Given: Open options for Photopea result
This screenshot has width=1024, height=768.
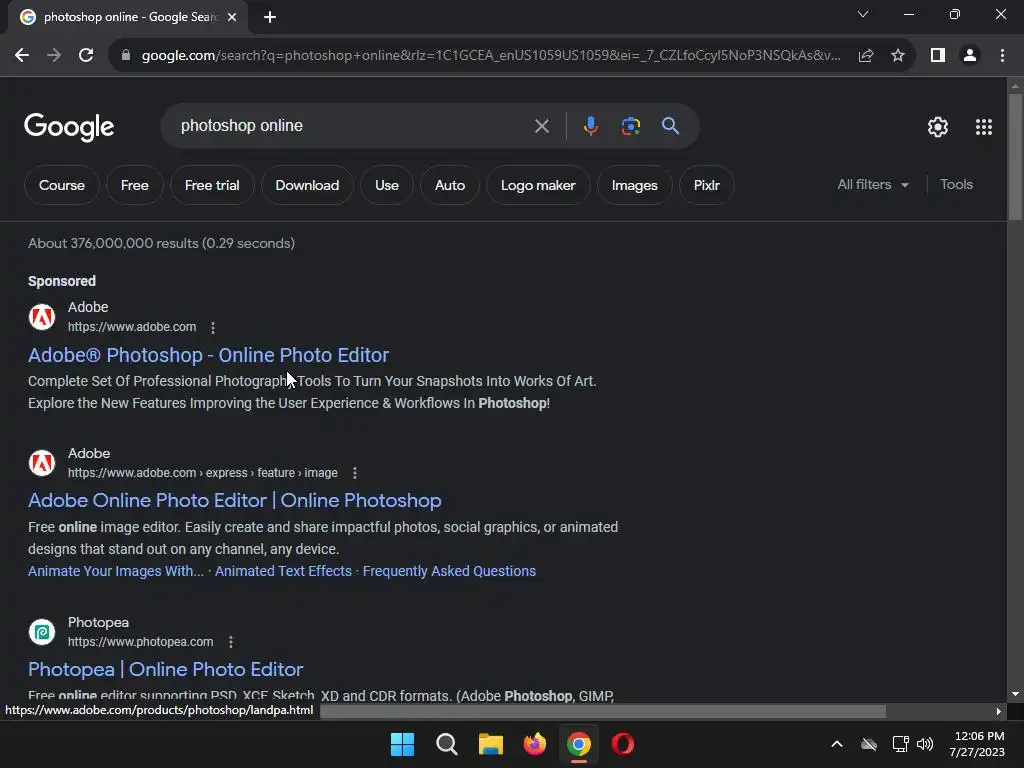Looking at the screenshot, I should [231, 642].
